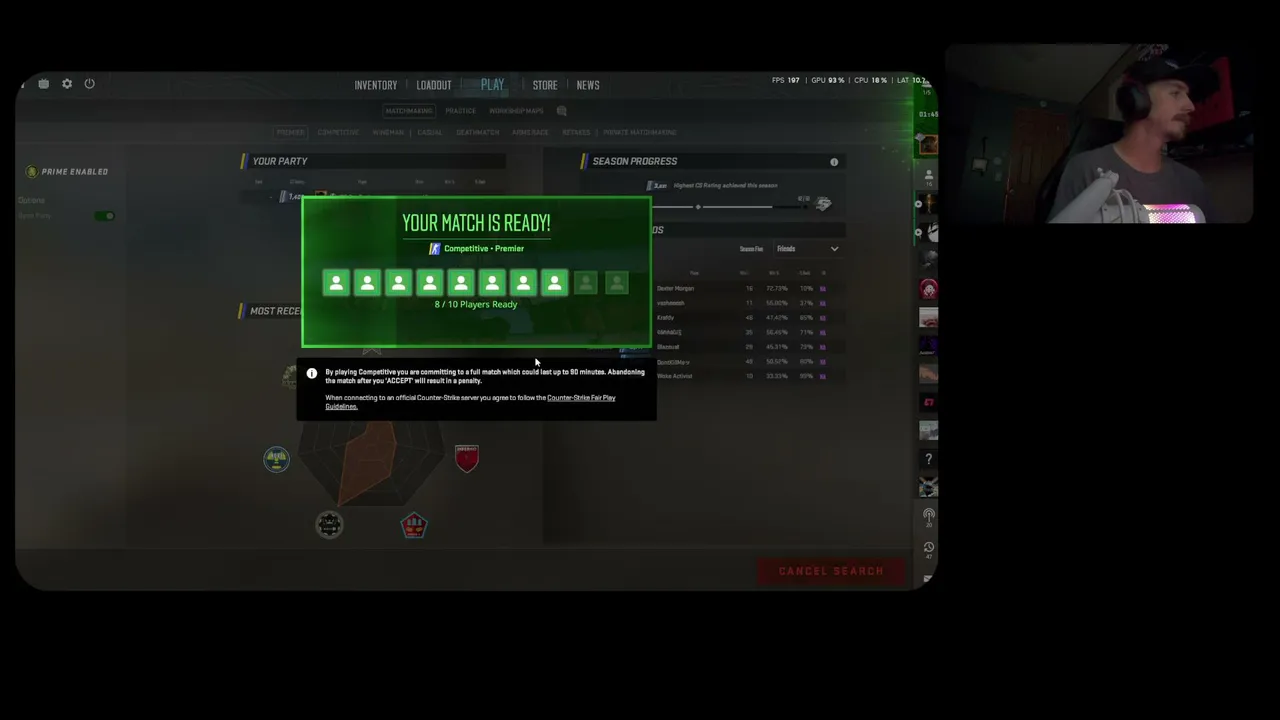Click the red skull friend avatar in sidebar
Viewport: 1280px width, 720px height.
click(929, 289)
